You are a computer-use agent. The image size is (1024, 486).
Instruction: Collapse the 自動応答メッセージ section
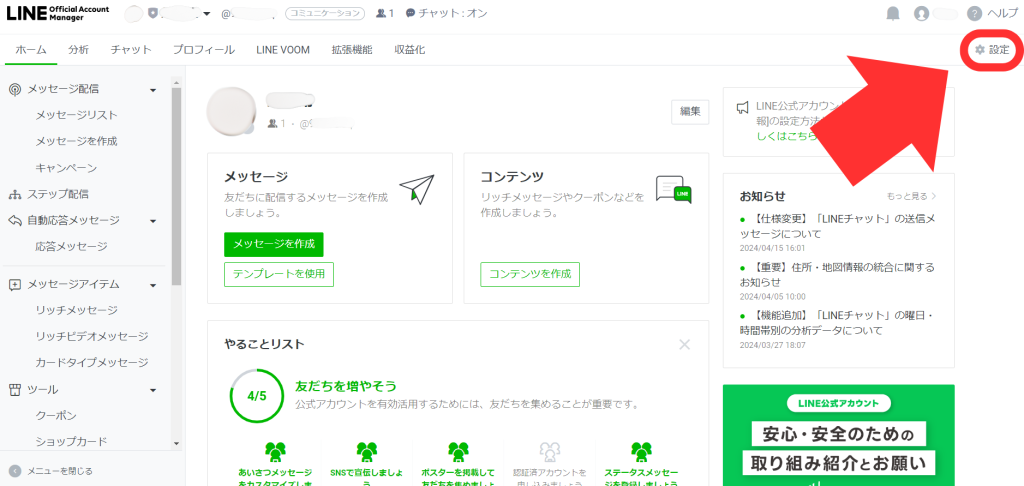[153, 221]
